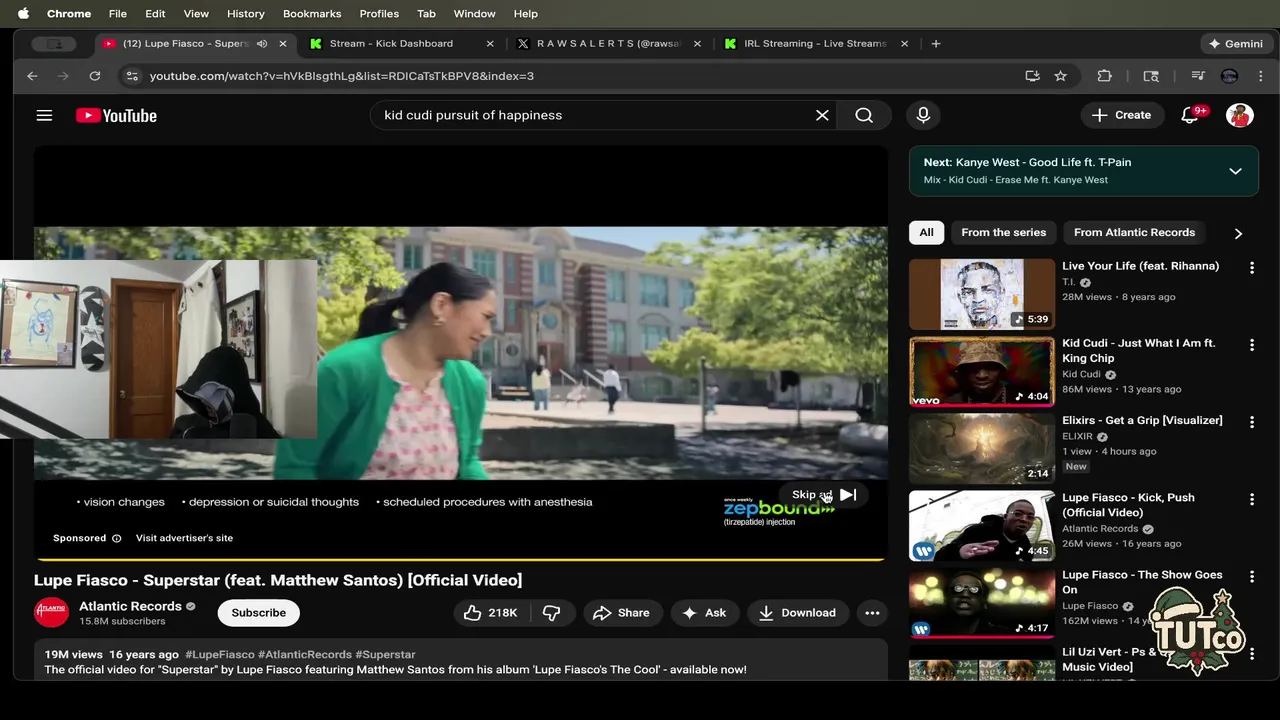The image size is (1280, 720).
Task: Open the YouTube guide hamburger menu
Action: click(44, 115)
